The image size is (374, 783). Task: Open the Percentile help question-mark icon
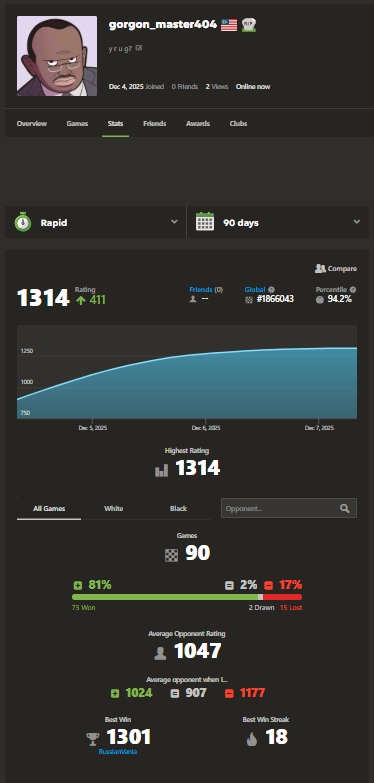353,289
